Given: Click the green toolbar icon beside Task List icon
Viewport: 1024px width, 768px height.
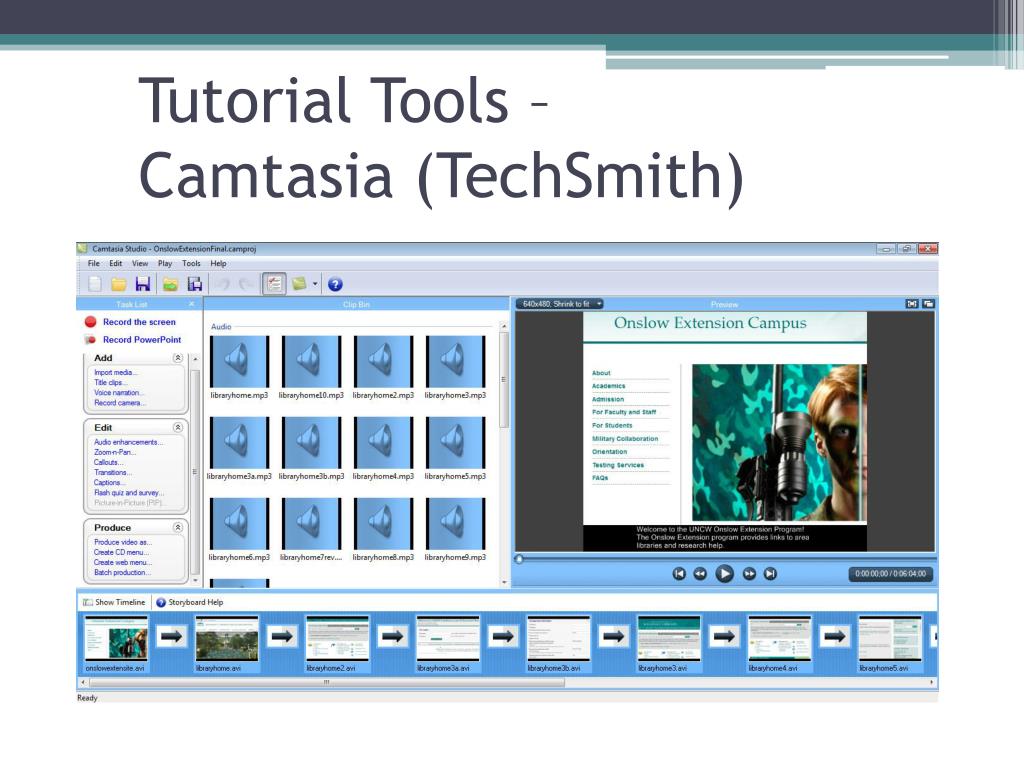Looking at the screenshot, I should point(299,283).
